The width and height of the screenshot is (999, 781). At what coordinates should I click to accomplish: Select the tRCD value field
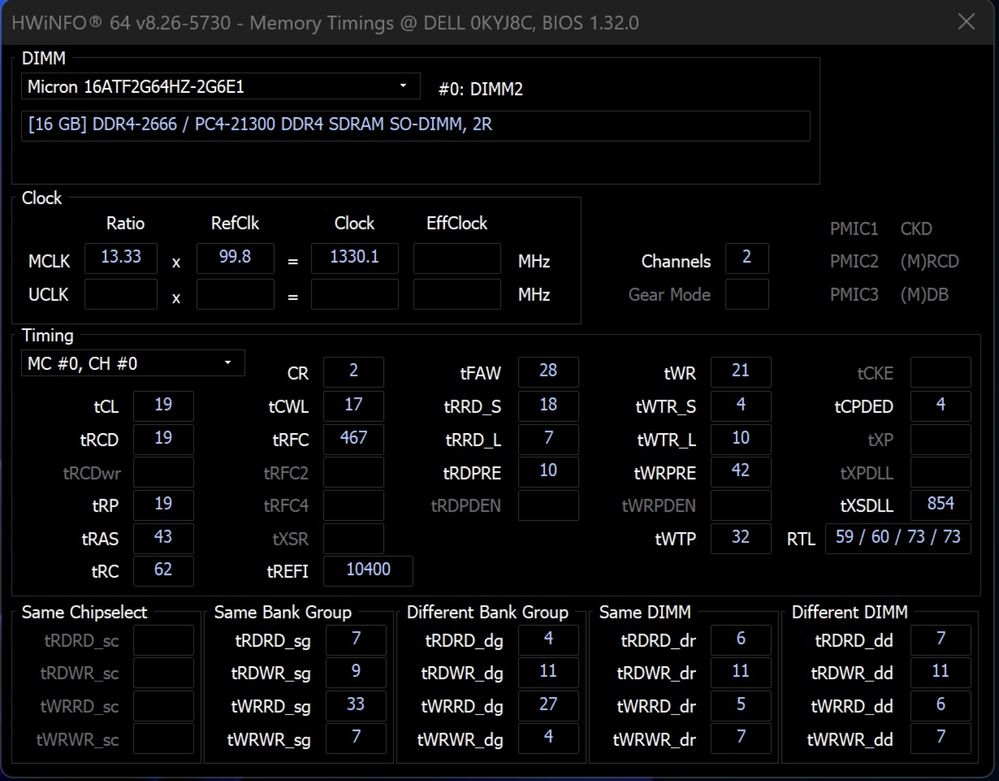(163, 439)
